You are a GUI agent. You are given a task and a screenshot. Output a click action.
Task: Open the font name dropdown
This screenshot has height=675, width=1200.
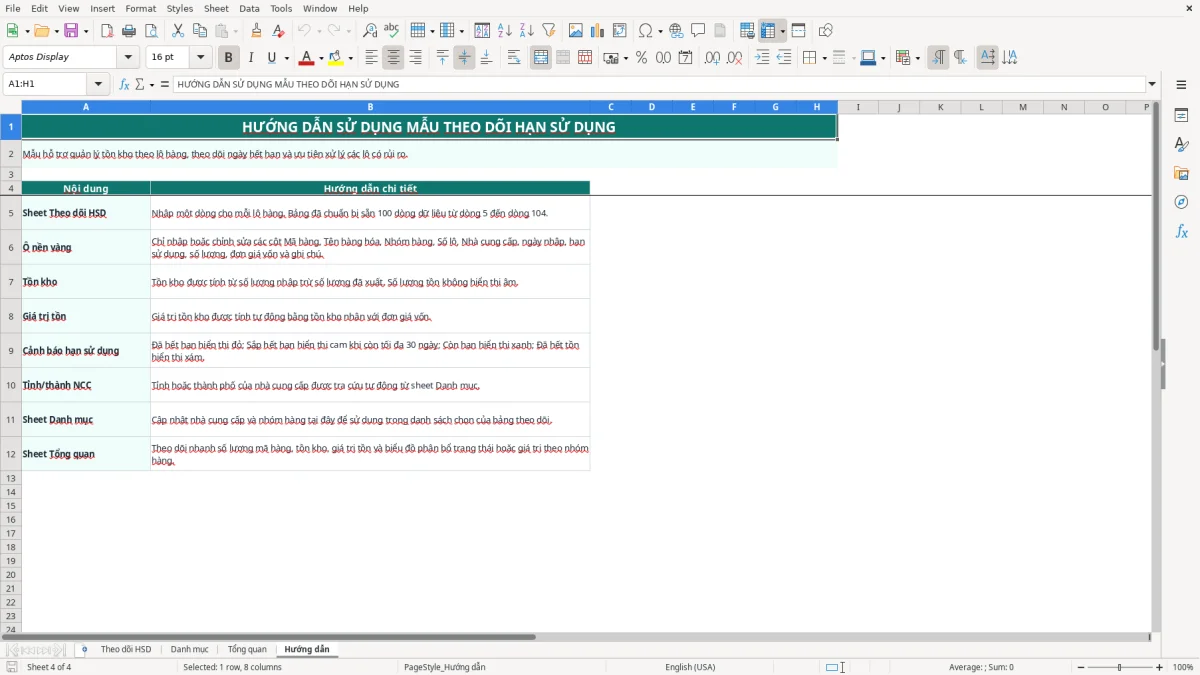pyautogui.click(x=128, y=58)
